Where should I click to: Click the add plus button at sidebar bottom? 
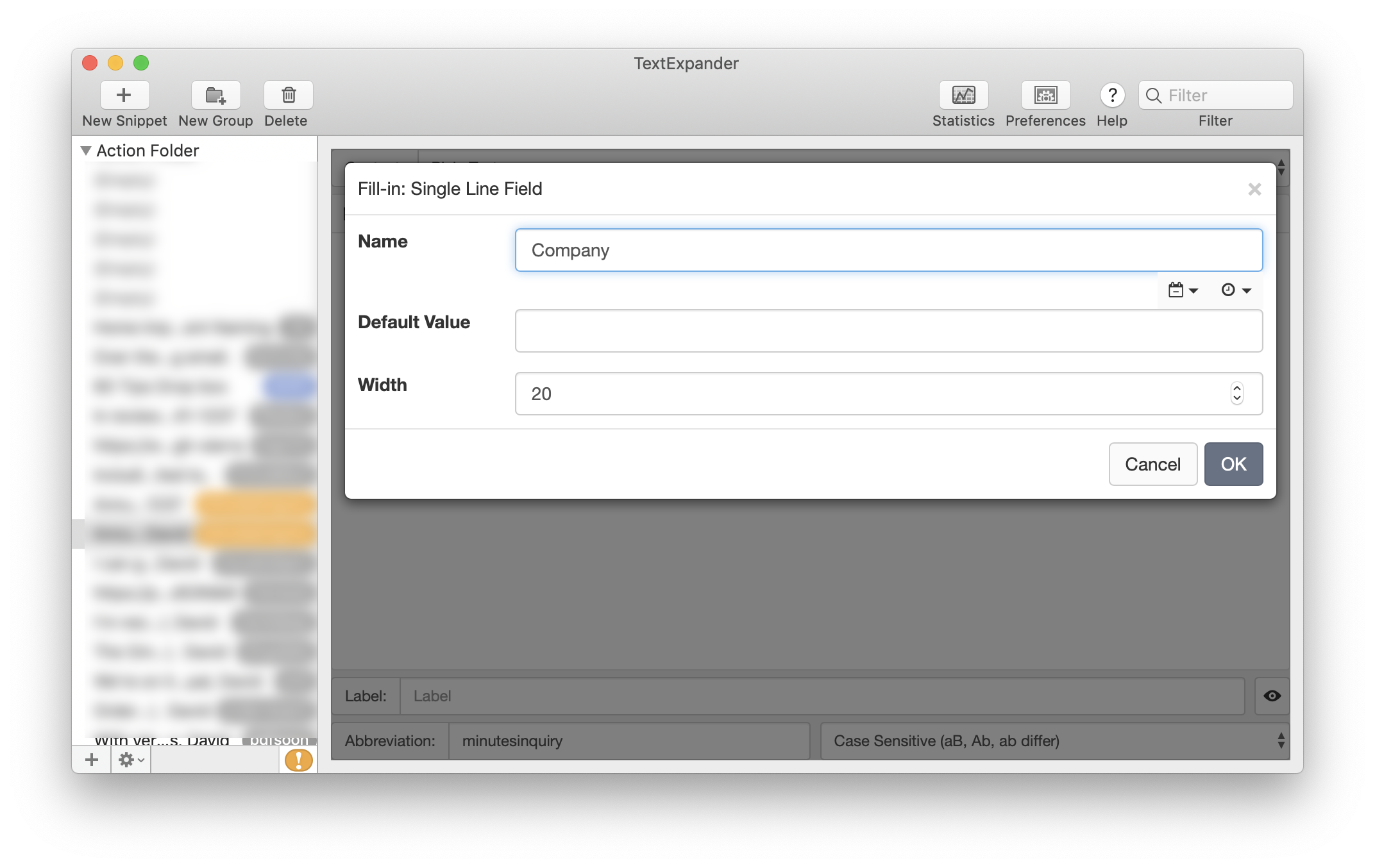coord(92,760)
